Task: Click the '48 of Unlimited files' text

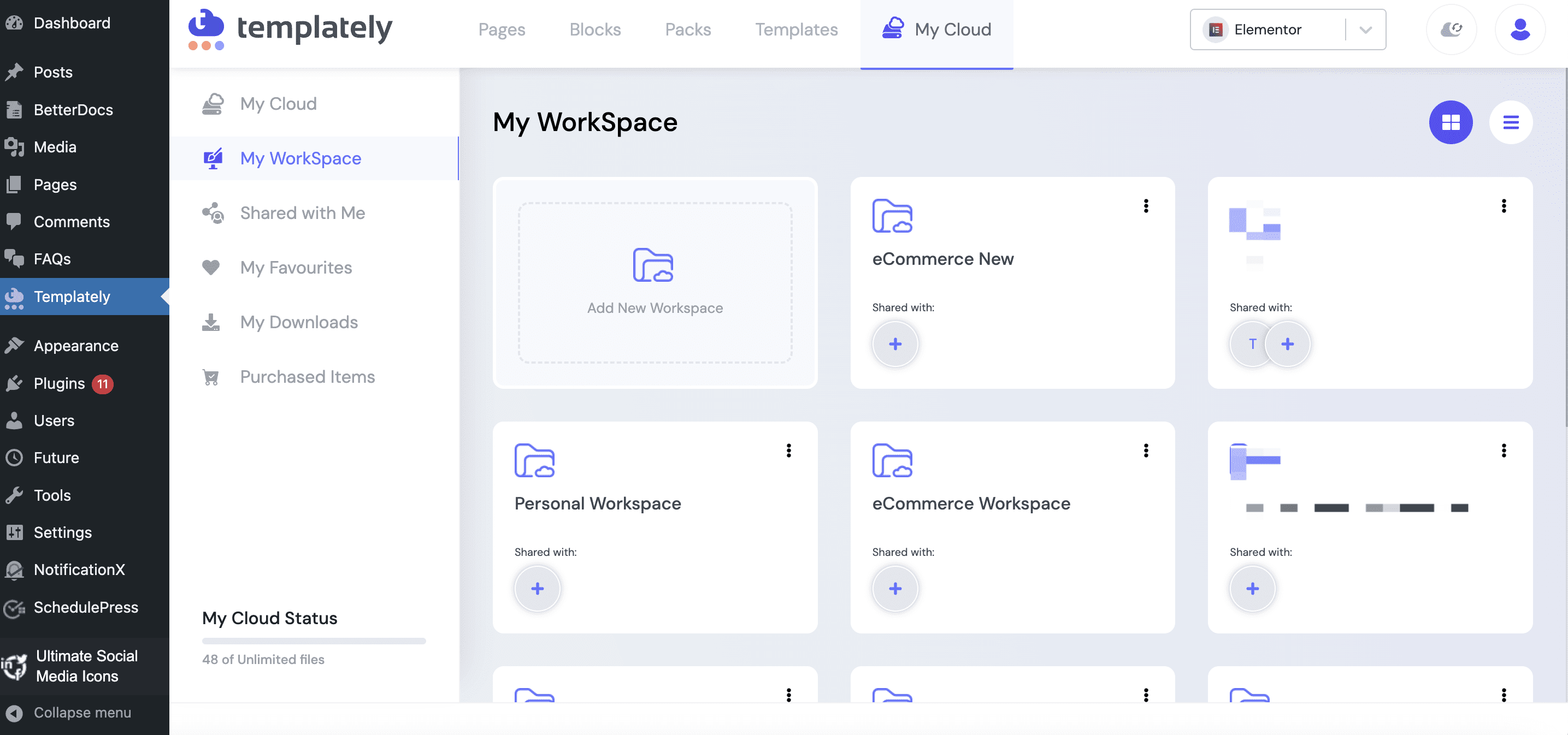Action: point(263,659)
